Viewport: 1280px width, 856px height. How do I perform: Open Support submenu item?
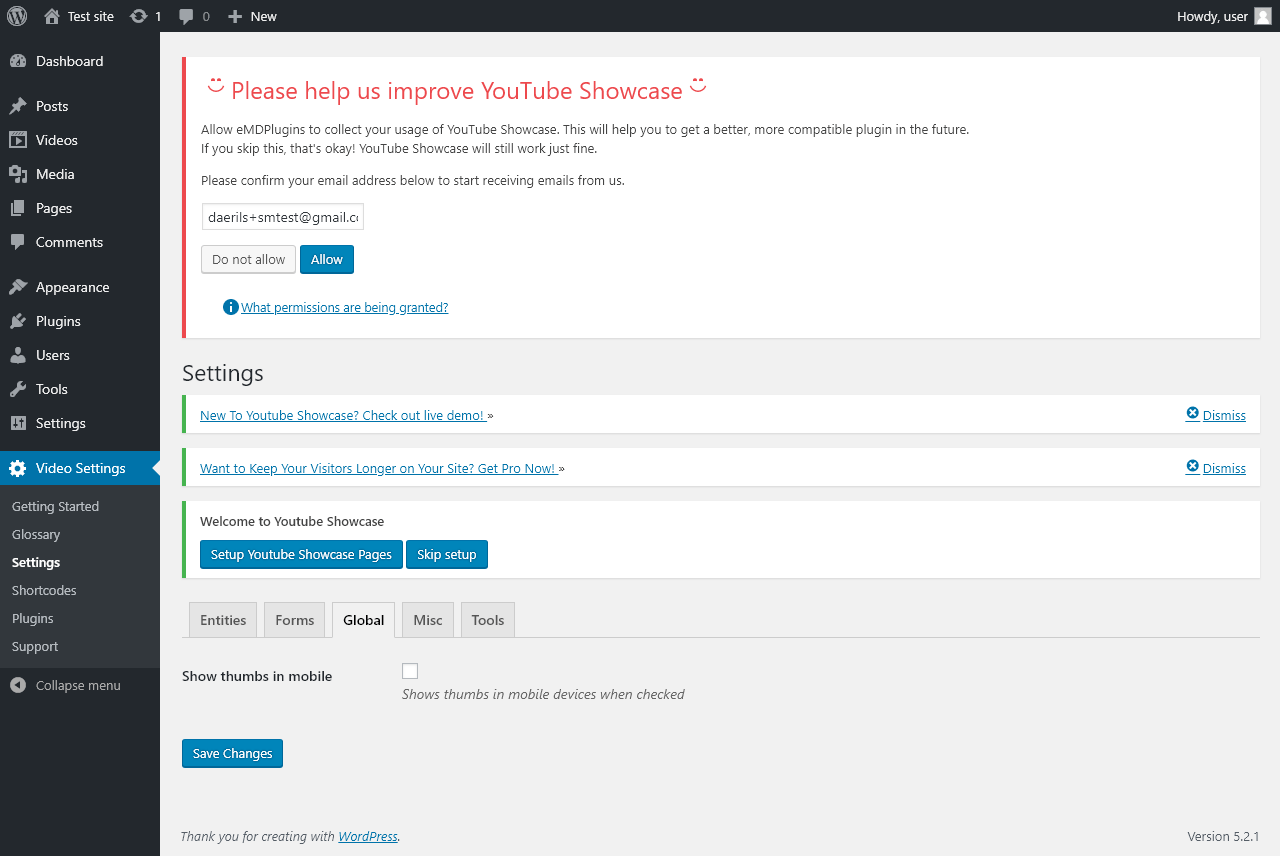click(35, 646)
